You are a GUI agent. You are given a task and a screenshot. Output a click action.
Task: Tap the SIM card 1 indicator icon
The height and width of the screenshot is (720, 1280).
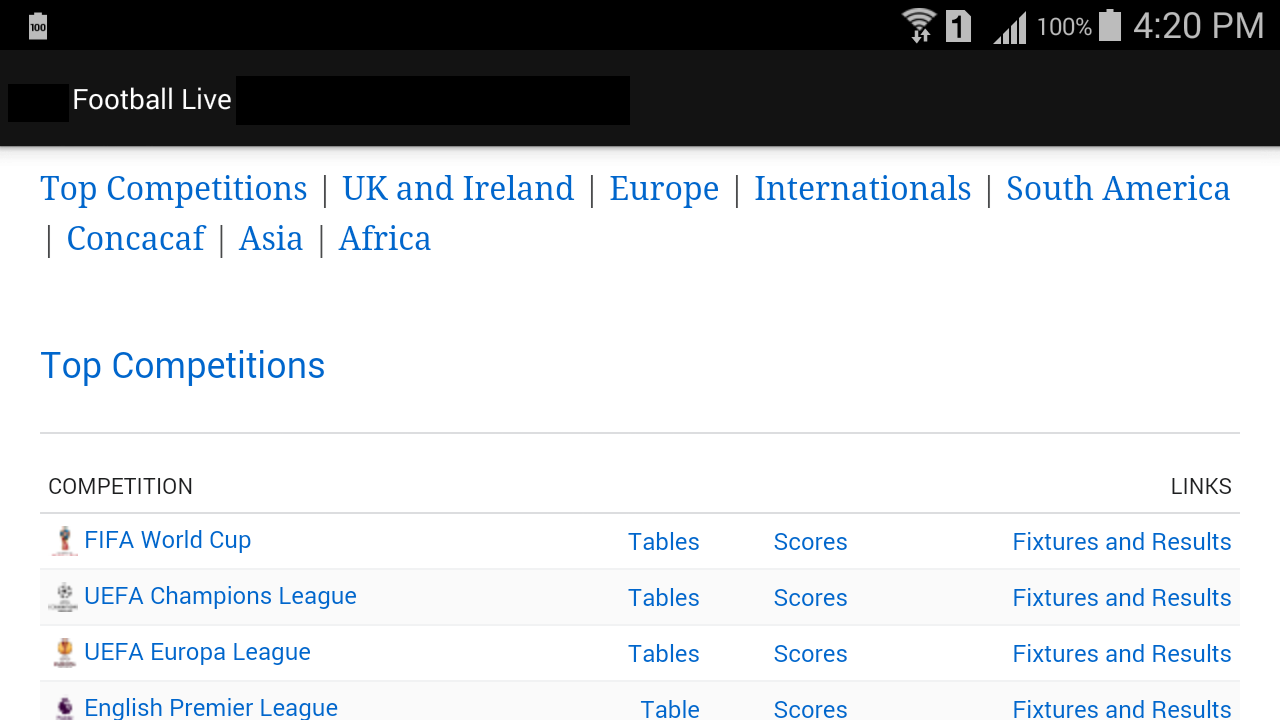pyautogui.click(x=958, y=26)
